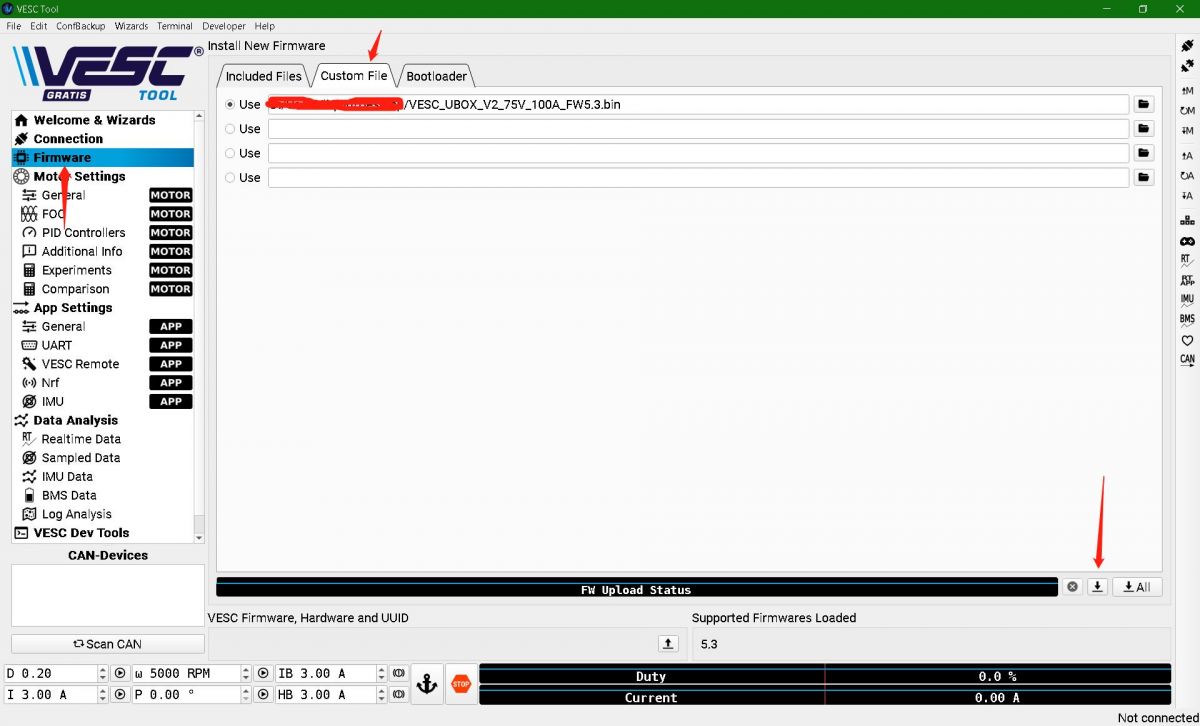Toggle RT APP realtime data icon

(x=1187, y=280)
